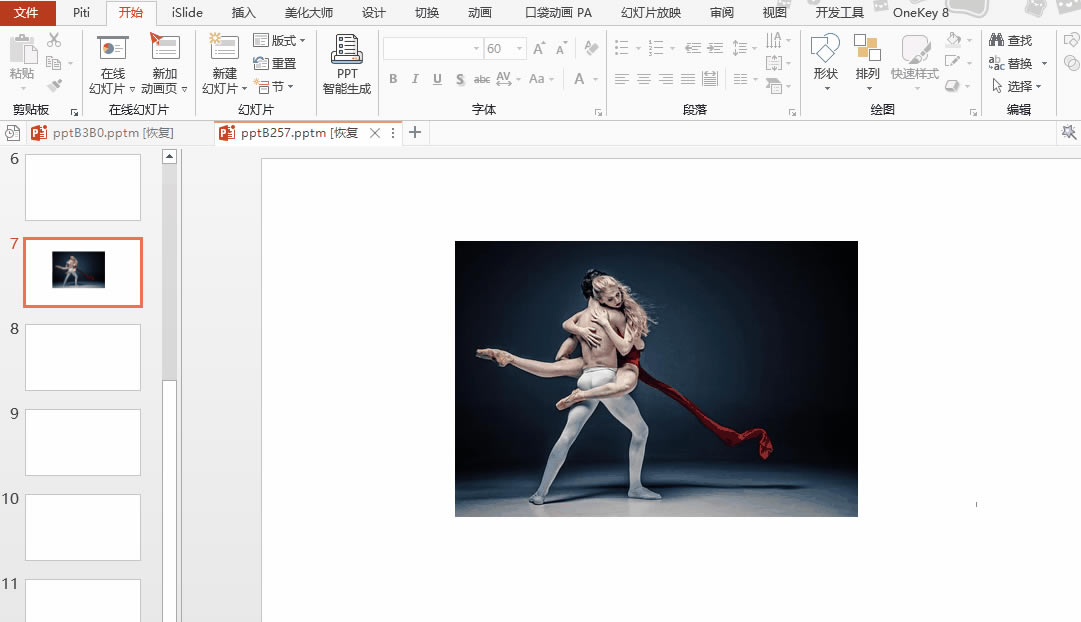
Task: Select the 剪切 (Cut) scissors icon
Action: click(x=54, y=40)
